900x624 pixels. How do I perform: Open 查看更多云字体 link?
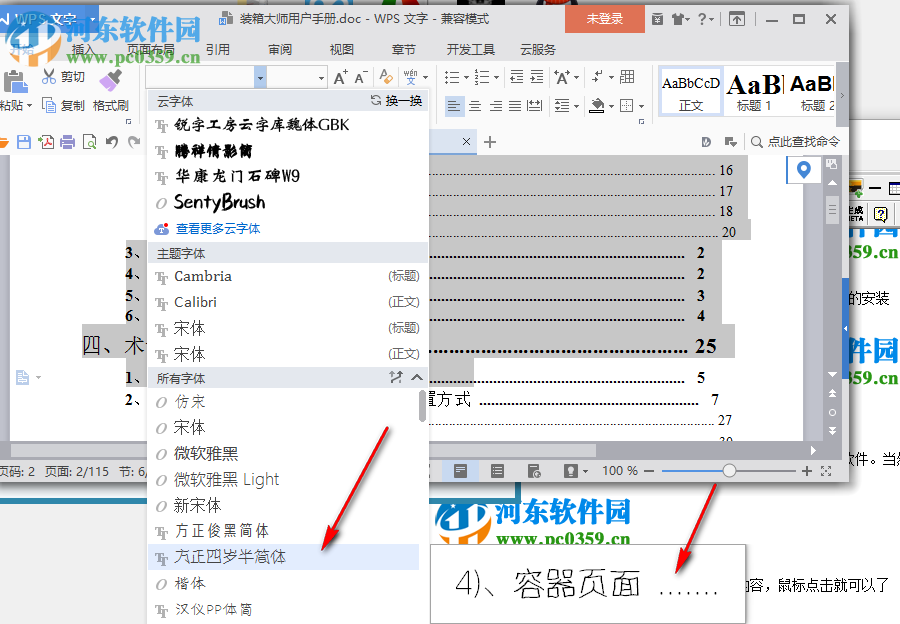pos(218,228)
